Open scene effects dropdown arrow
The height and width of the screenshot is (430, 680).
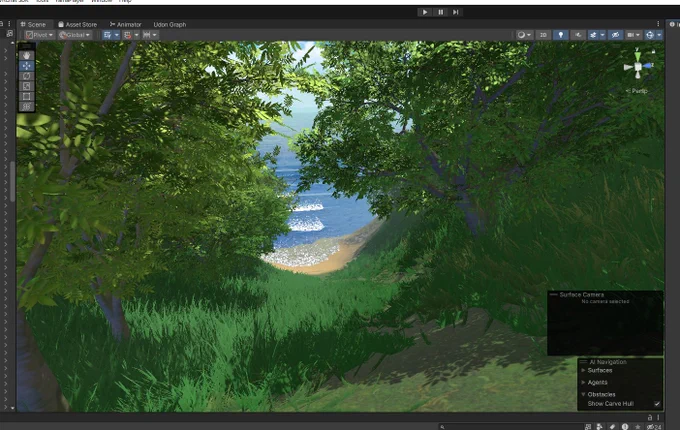pyautogui.click(x=602, y=35)
